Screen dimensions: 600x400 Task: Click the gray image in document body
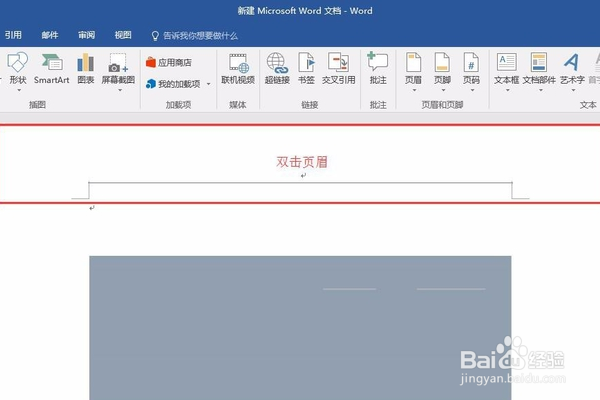tap(300, 328)
